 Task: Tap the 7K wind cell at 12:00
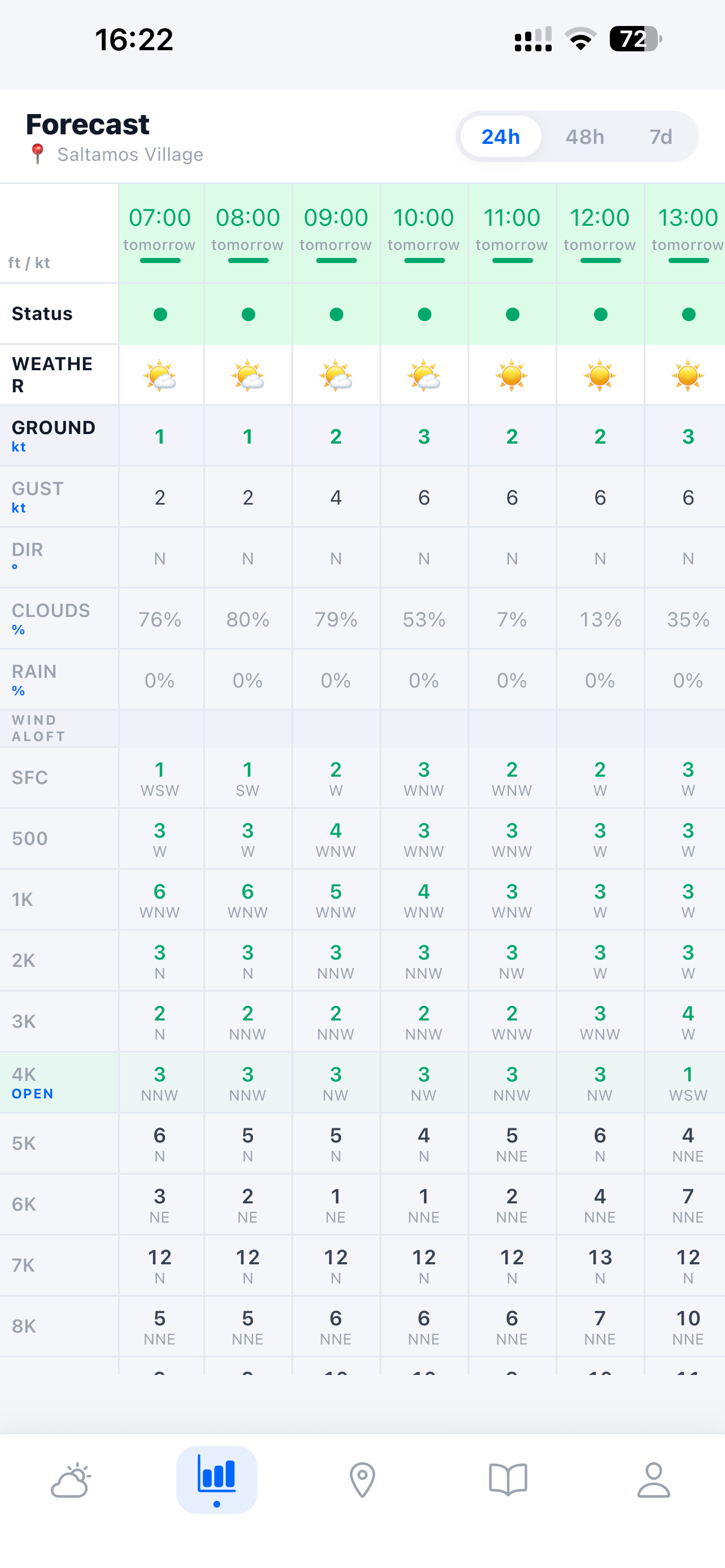click(600, 1265)
